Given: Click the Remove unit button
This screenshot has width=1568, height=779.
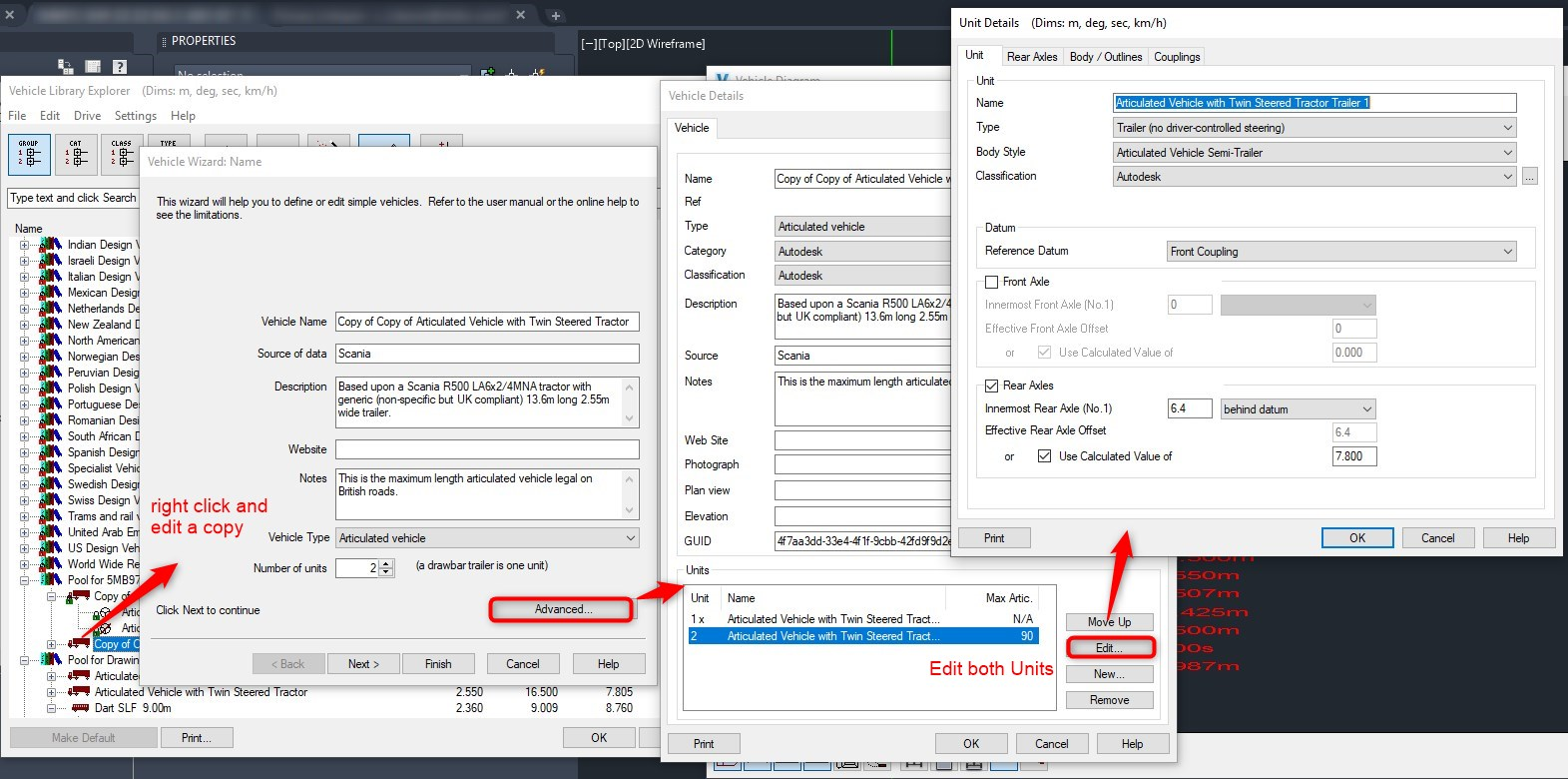Looking at the screenshot, I should click(1110, 700).
